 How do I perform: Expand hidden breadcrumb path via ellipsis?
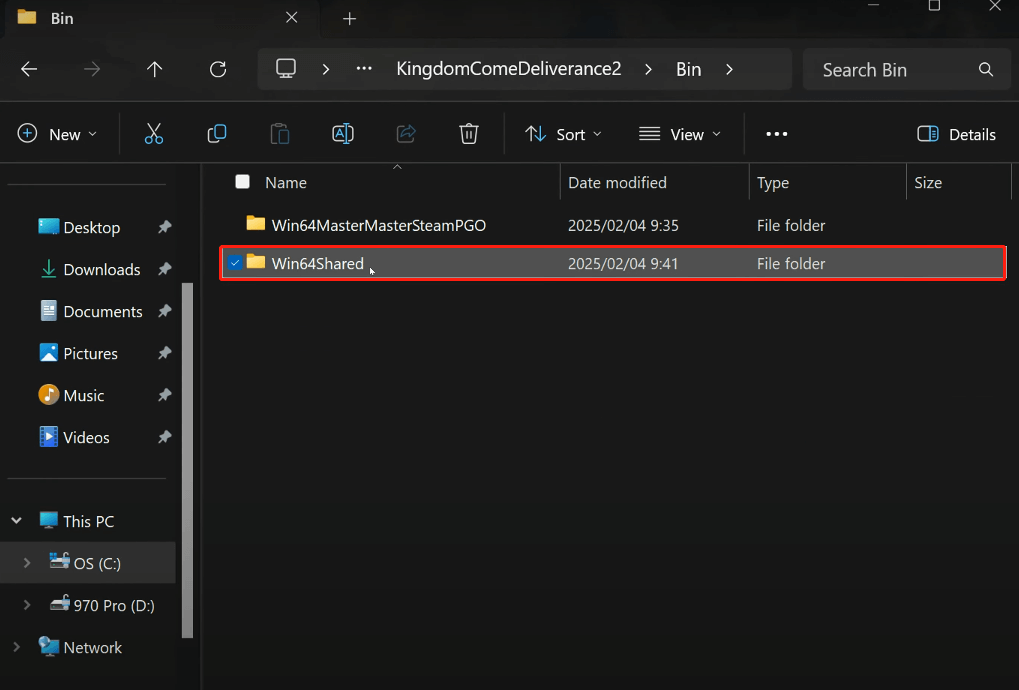364,68
